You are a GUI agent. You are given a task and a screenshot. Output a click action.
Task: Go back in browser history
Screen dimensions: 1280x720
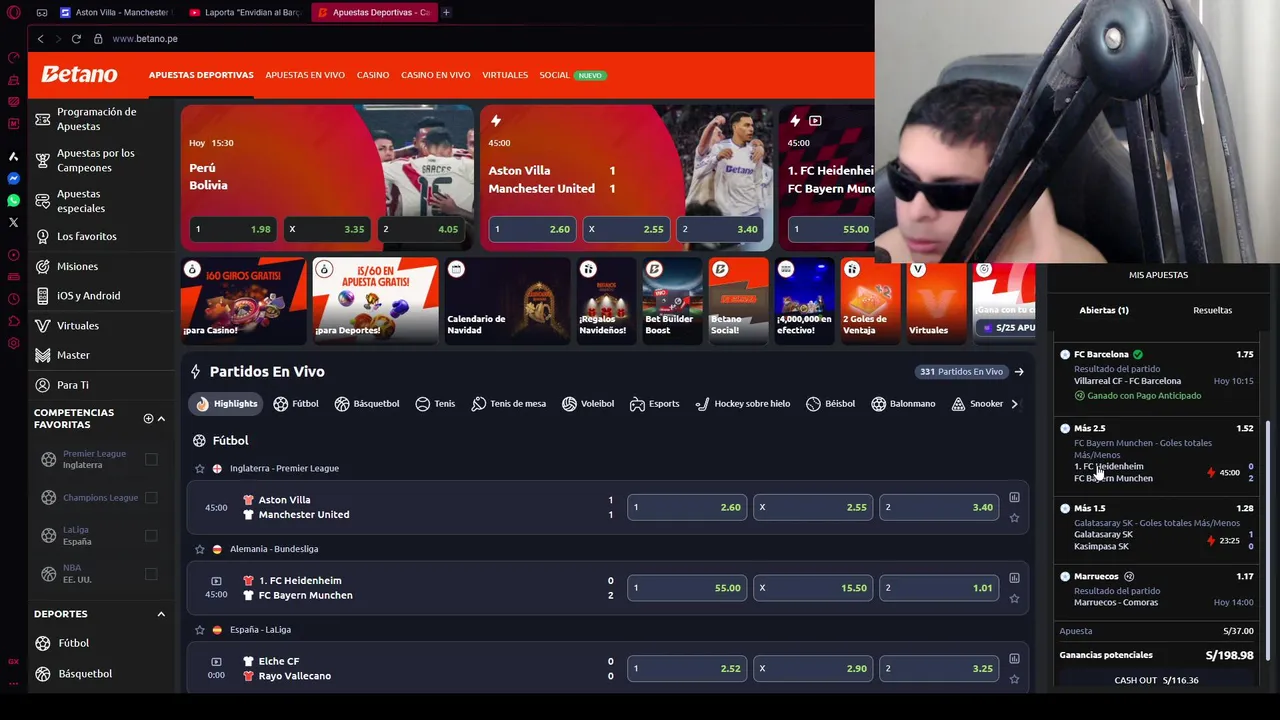[40, 38]
